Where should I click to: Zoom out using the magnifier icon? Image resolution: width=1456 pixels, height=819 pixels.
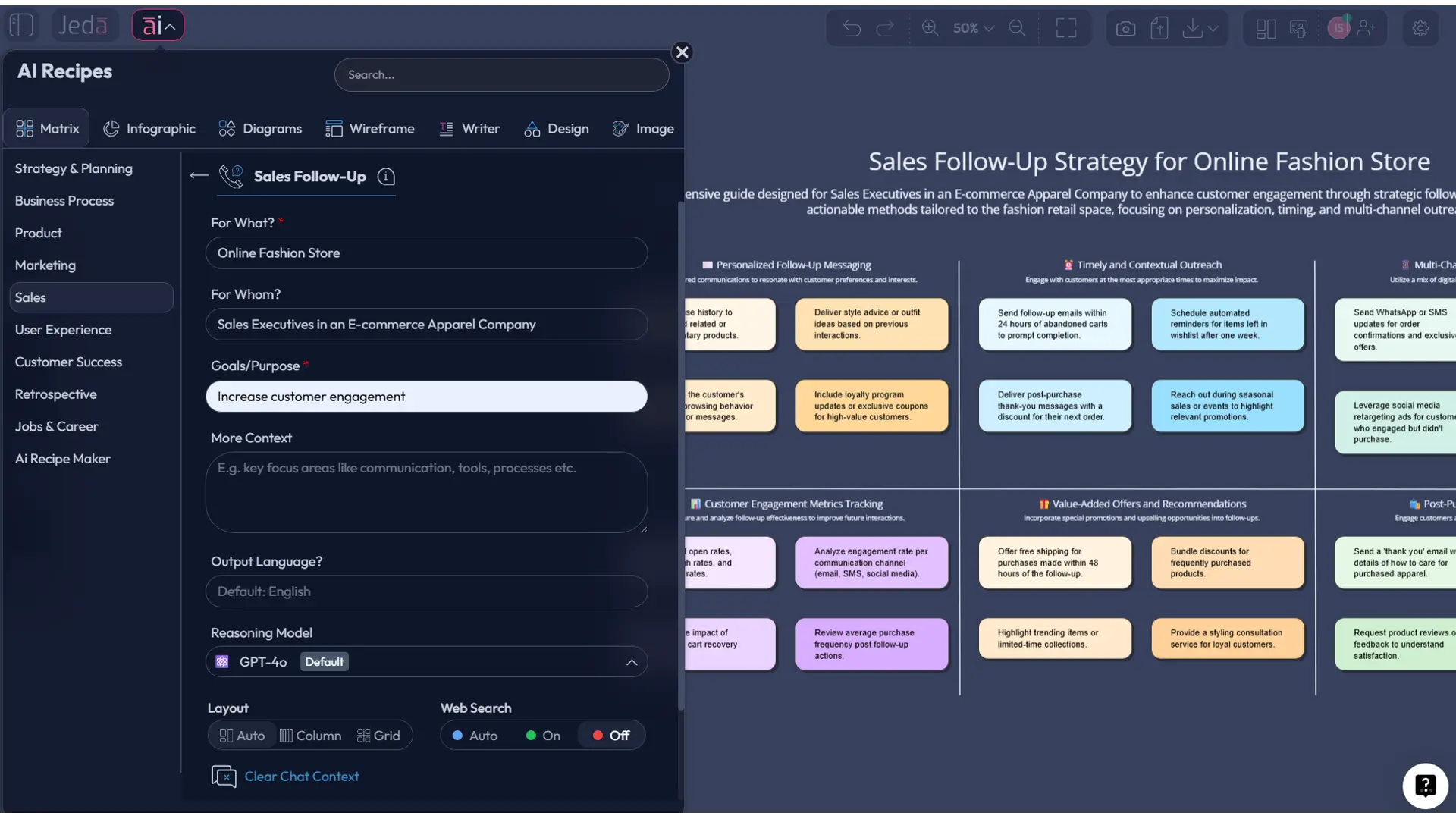click(x=1017, y=28)
